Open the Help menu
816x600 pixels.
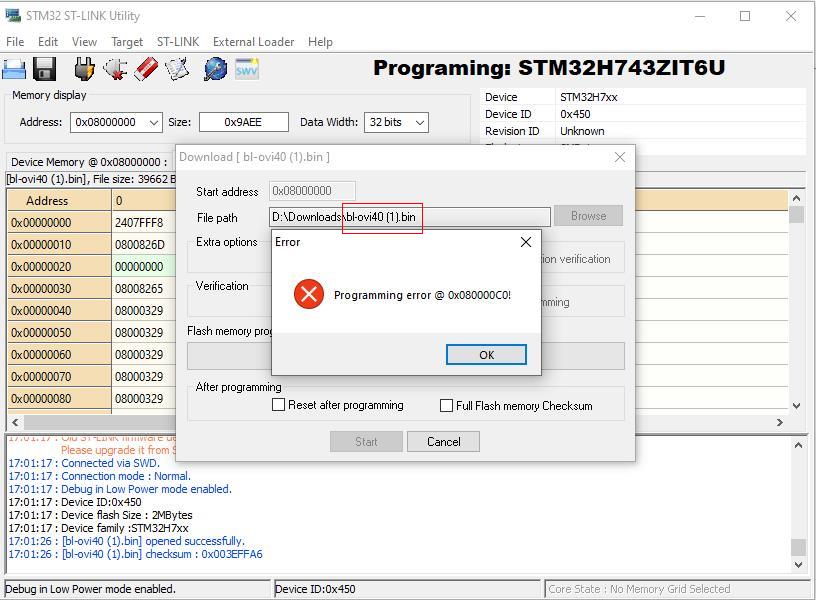point(320,42)
